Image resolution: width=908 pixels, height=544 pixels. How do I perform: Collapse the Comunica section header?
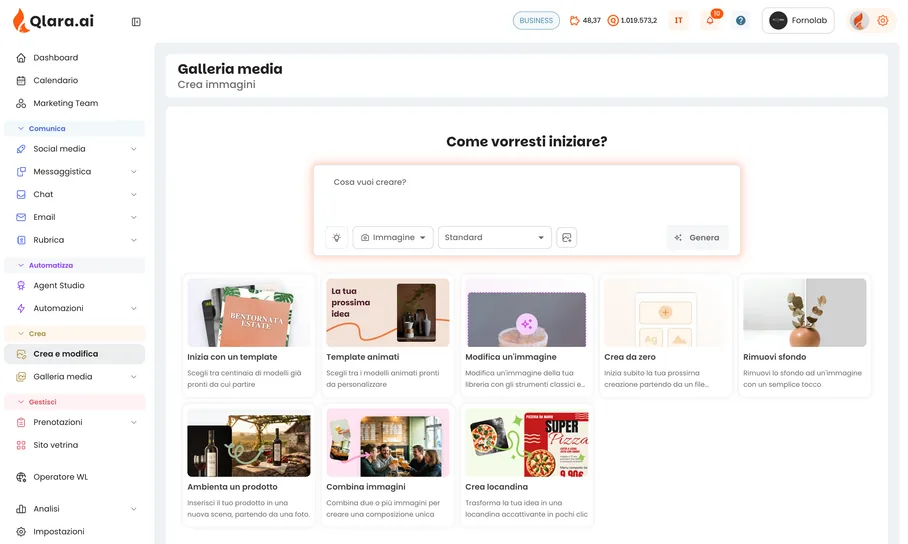(x=75, y=129)
